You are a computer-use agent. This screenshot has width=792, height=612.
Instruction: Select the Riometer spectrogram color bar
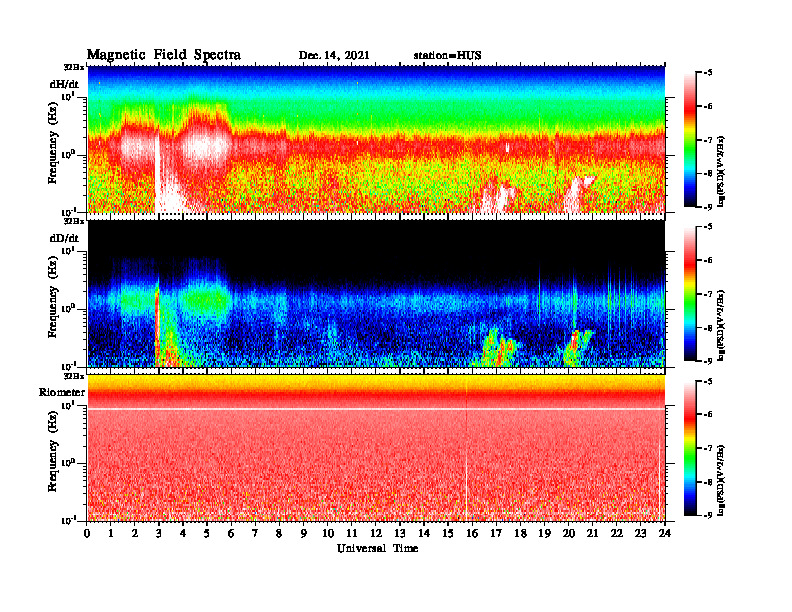click(x=689, y=448)
